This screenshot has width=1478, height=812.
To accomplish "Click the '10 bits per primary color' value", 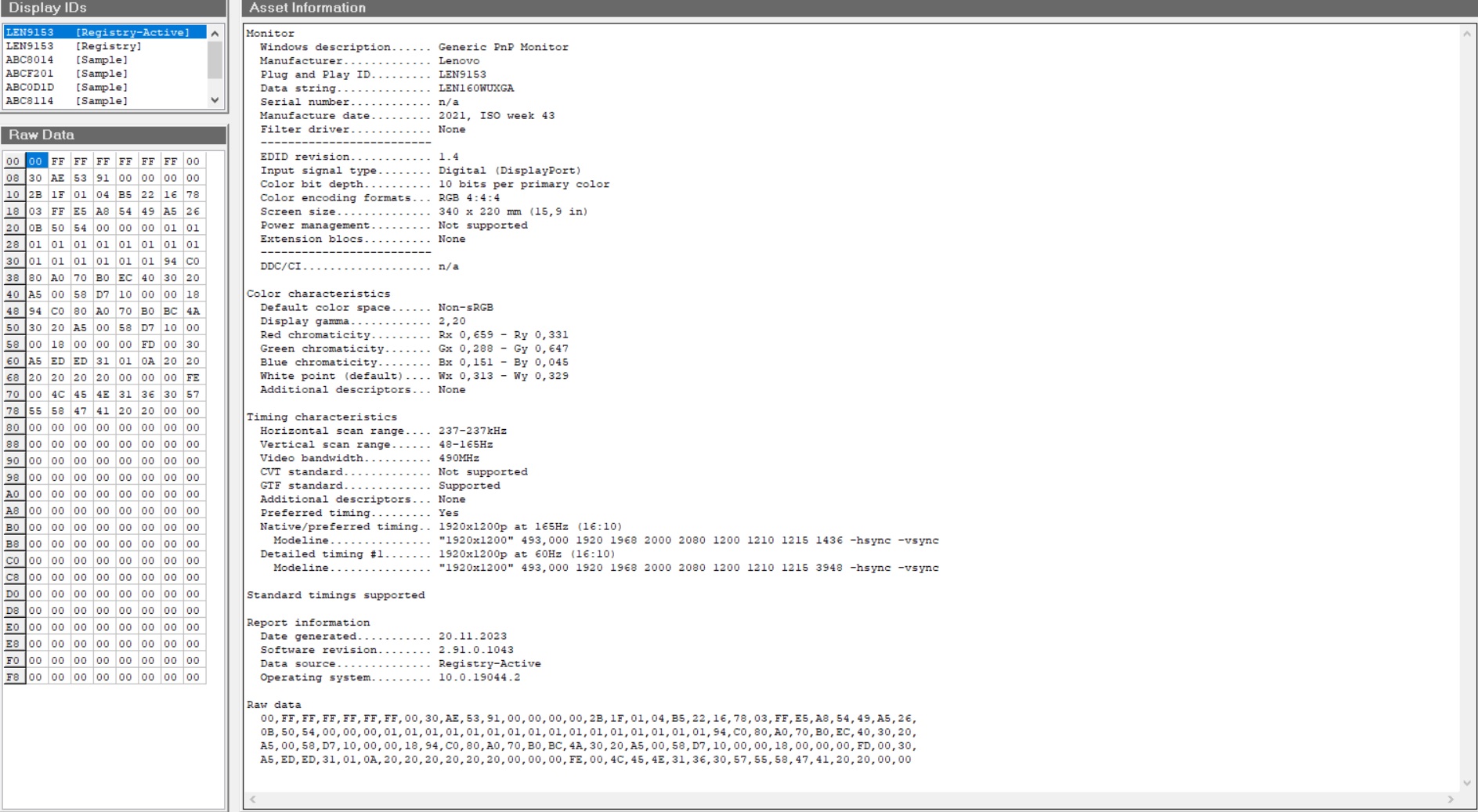I will 524,184.
